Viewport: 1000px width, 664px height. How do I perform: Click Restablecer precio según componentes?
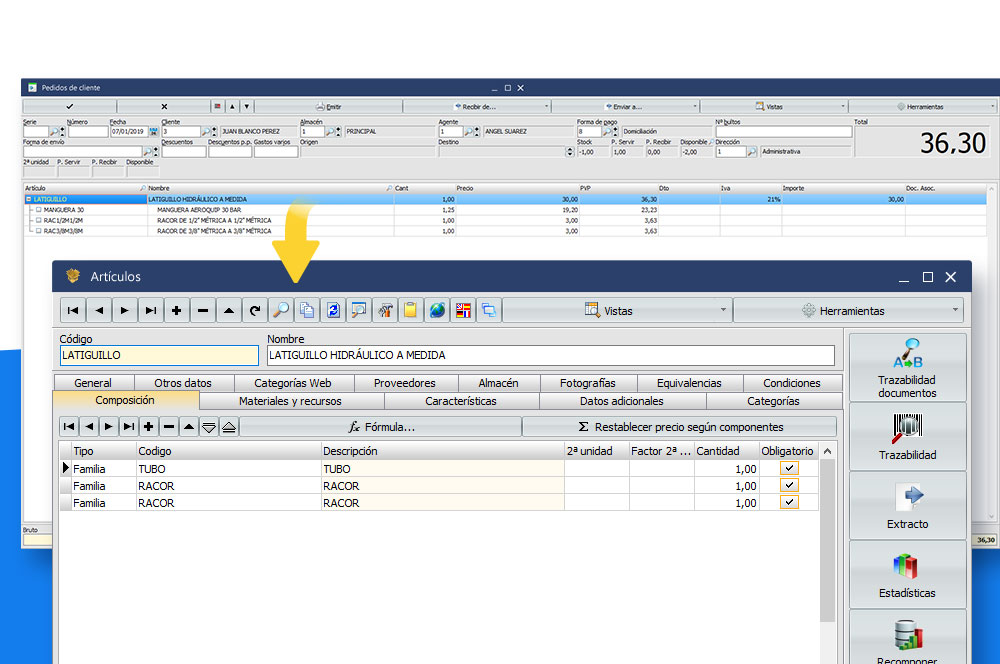pos(680,427)
